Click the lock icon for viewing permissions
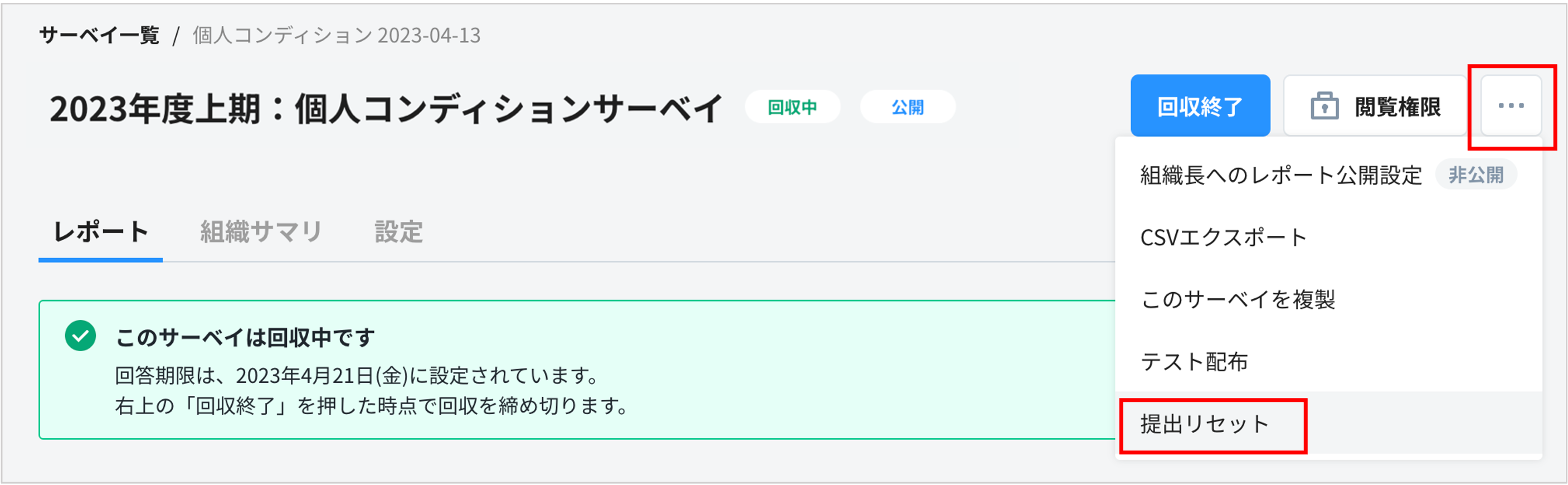The width and height of the screenshot is (1568, 485). point(1324,106)
